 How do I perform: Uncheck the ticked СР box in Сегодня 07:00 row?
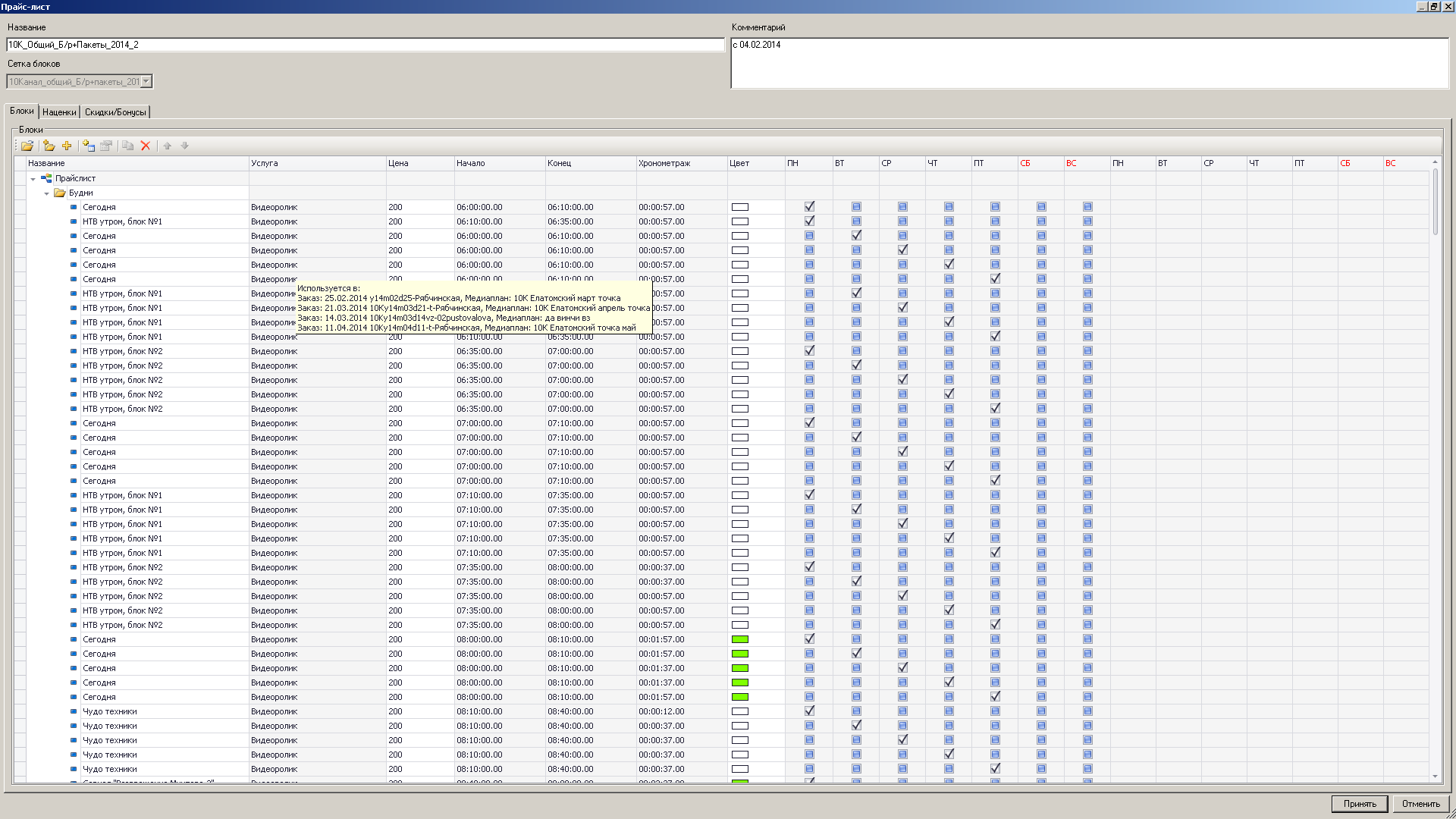point(902,452)
